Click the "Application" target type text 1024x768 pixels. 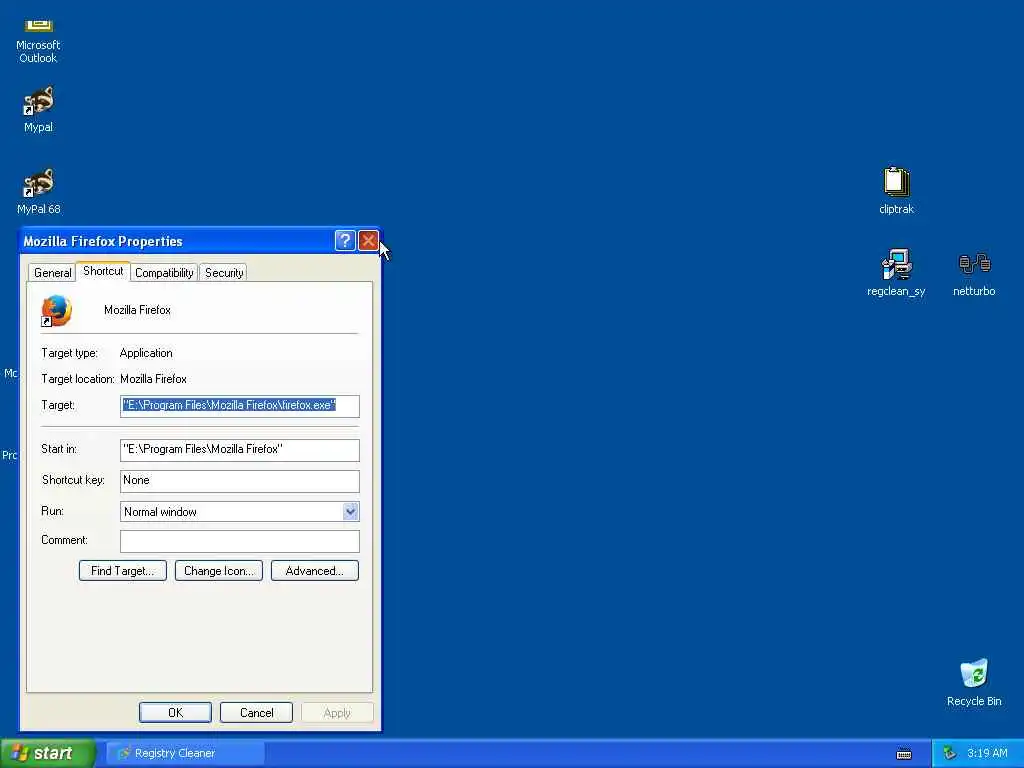pos(146,353)
